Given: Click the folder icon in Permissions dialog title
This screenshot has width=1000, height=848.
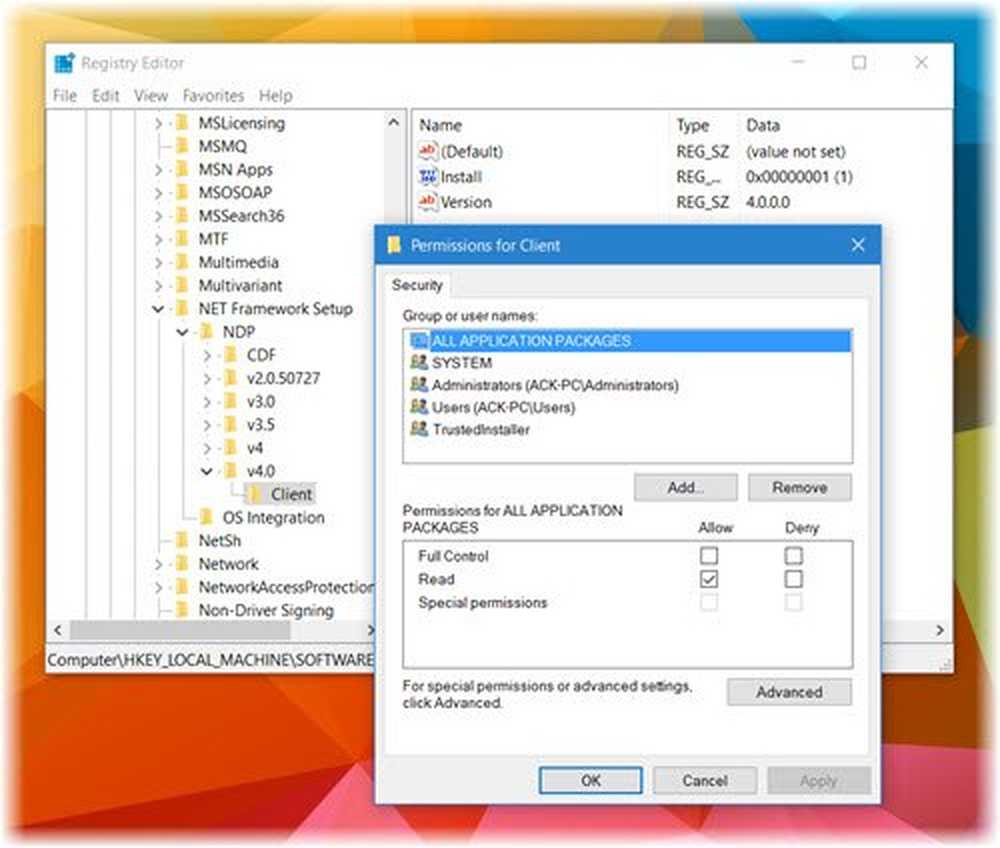Looking at the screenshot, I should (394, 245).
